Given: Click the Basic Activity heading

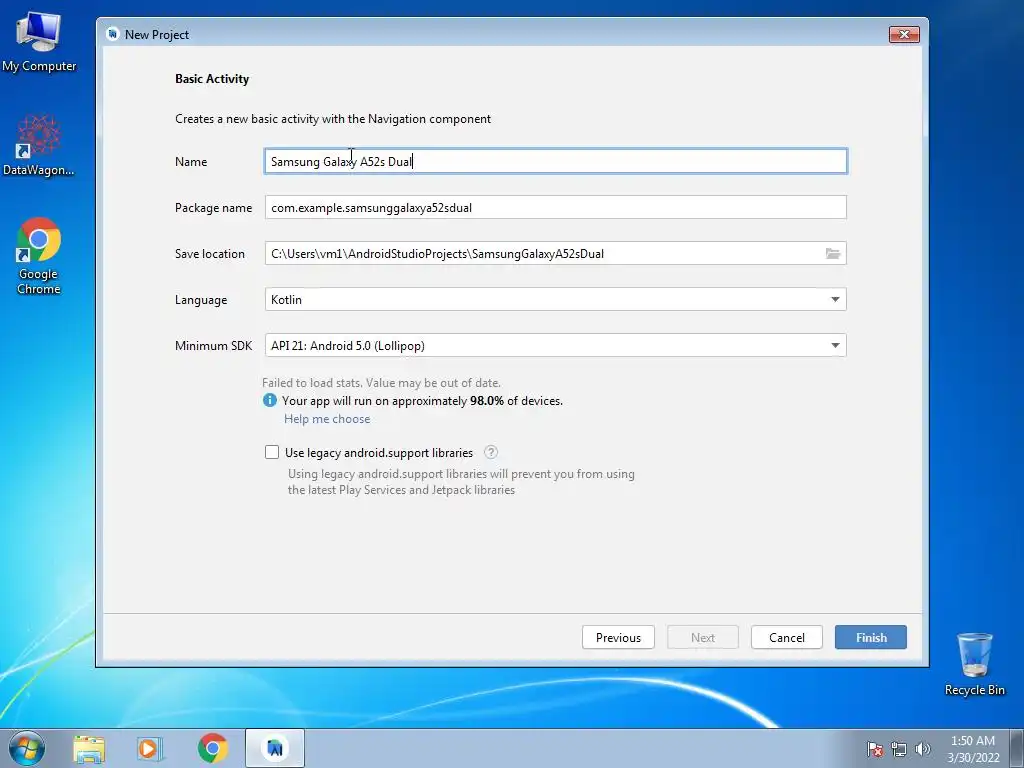Looking at the screenshot, I should 212,78.
